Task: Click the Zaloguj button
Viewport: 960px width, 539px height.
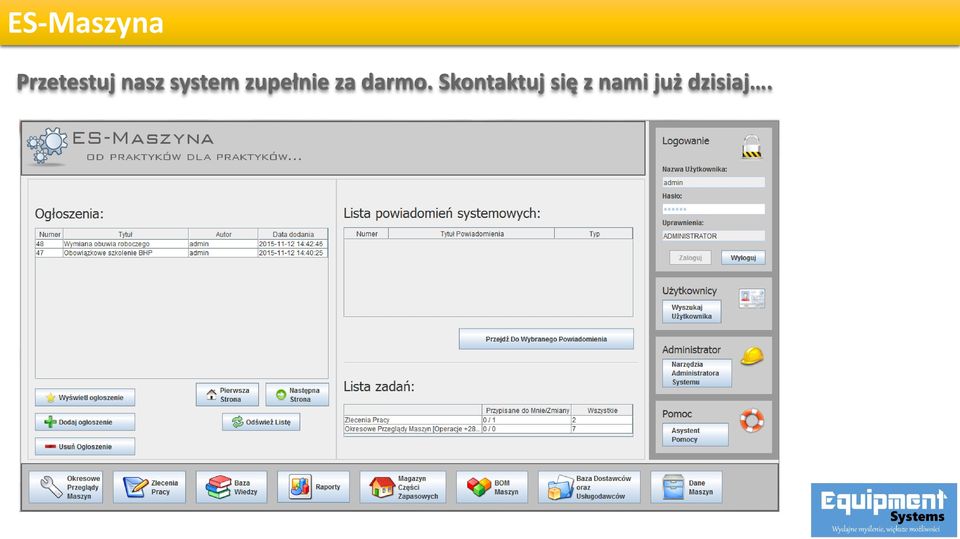Action: click(690, 258)
